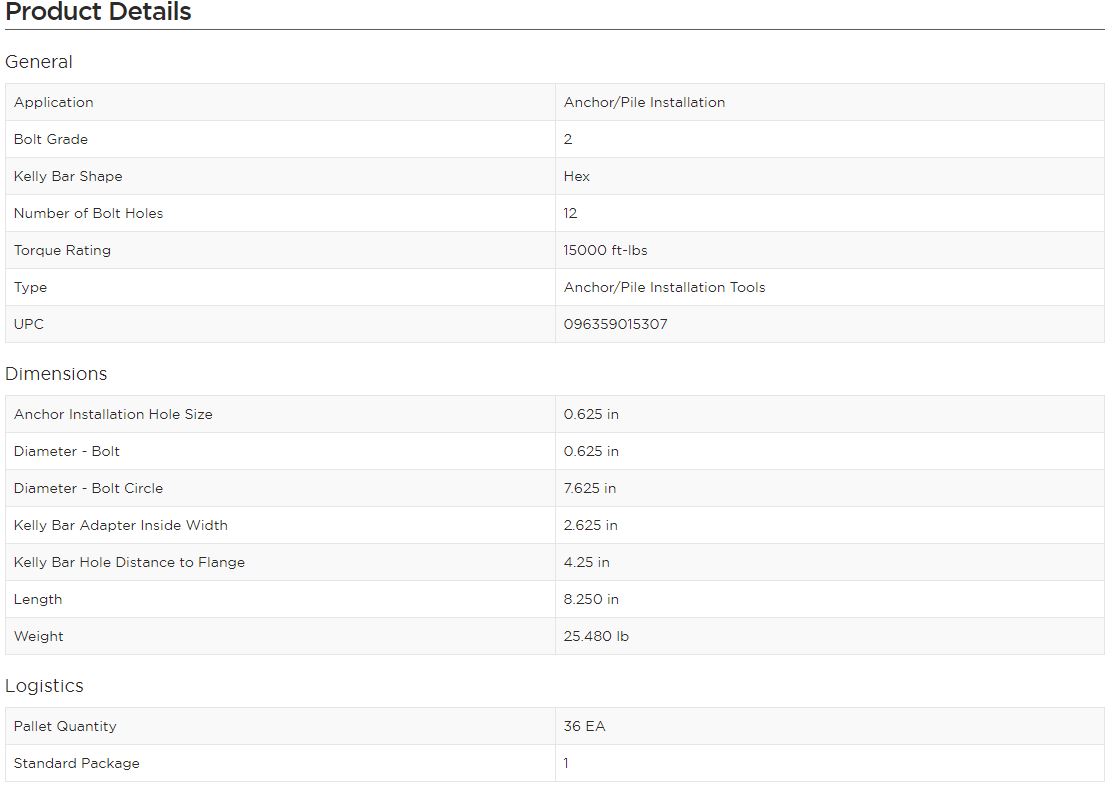Screen dimensions: 1120x799
Task: Select the 25.480 lb weight value
Action: pos(596,636)
